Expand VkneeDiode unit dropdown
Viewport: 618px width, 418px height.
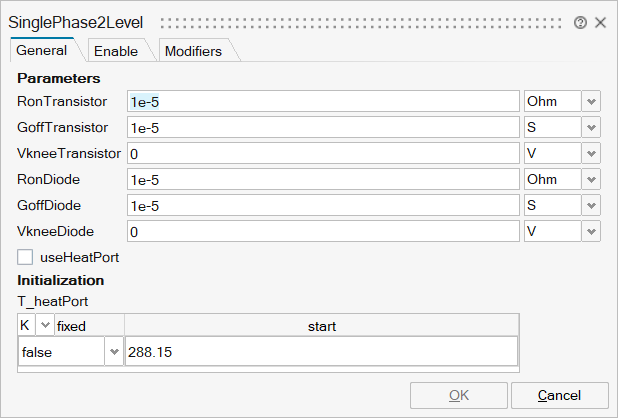tap(591, 231)
